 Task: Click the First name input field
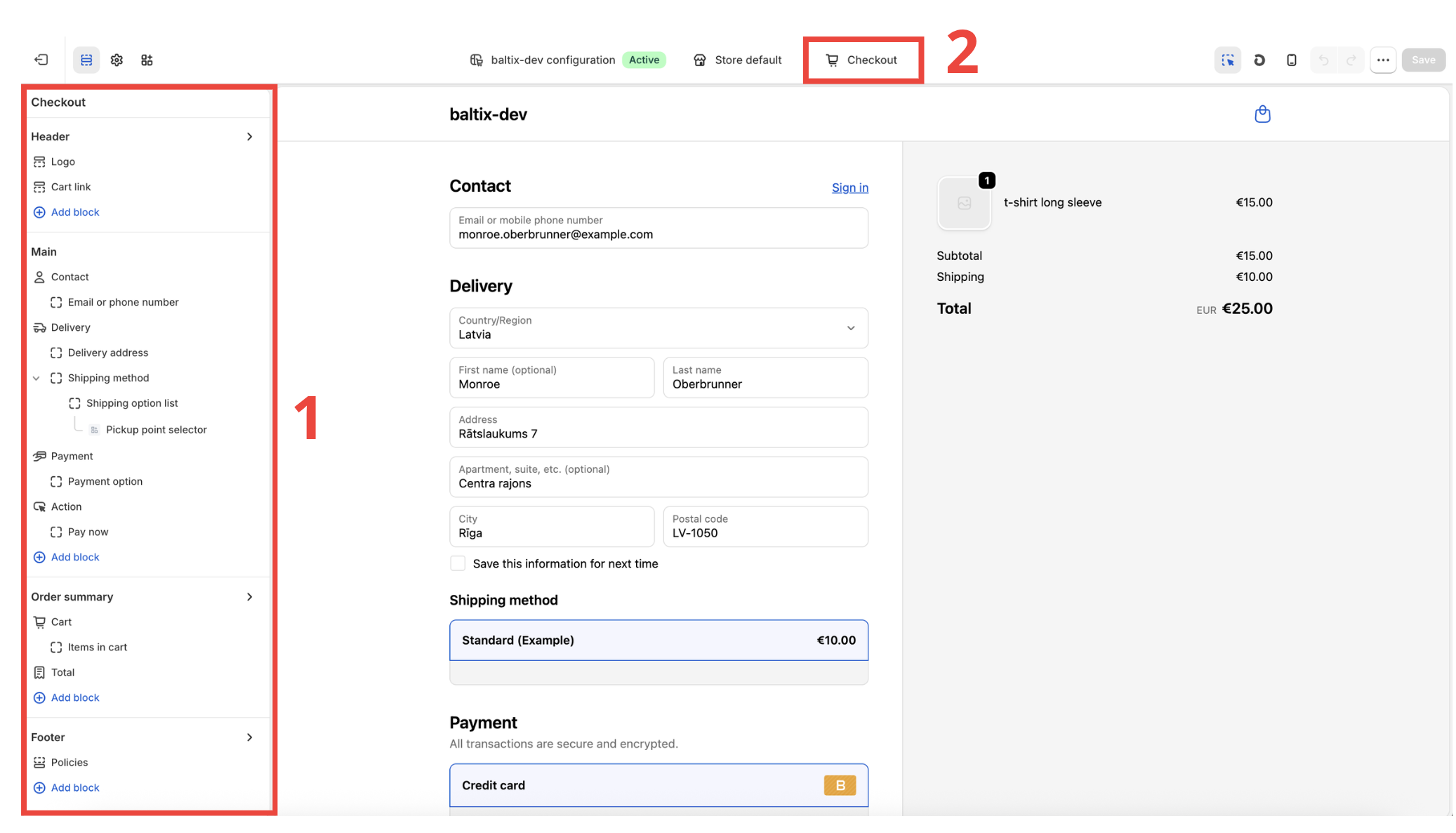[x=552, y=378]
